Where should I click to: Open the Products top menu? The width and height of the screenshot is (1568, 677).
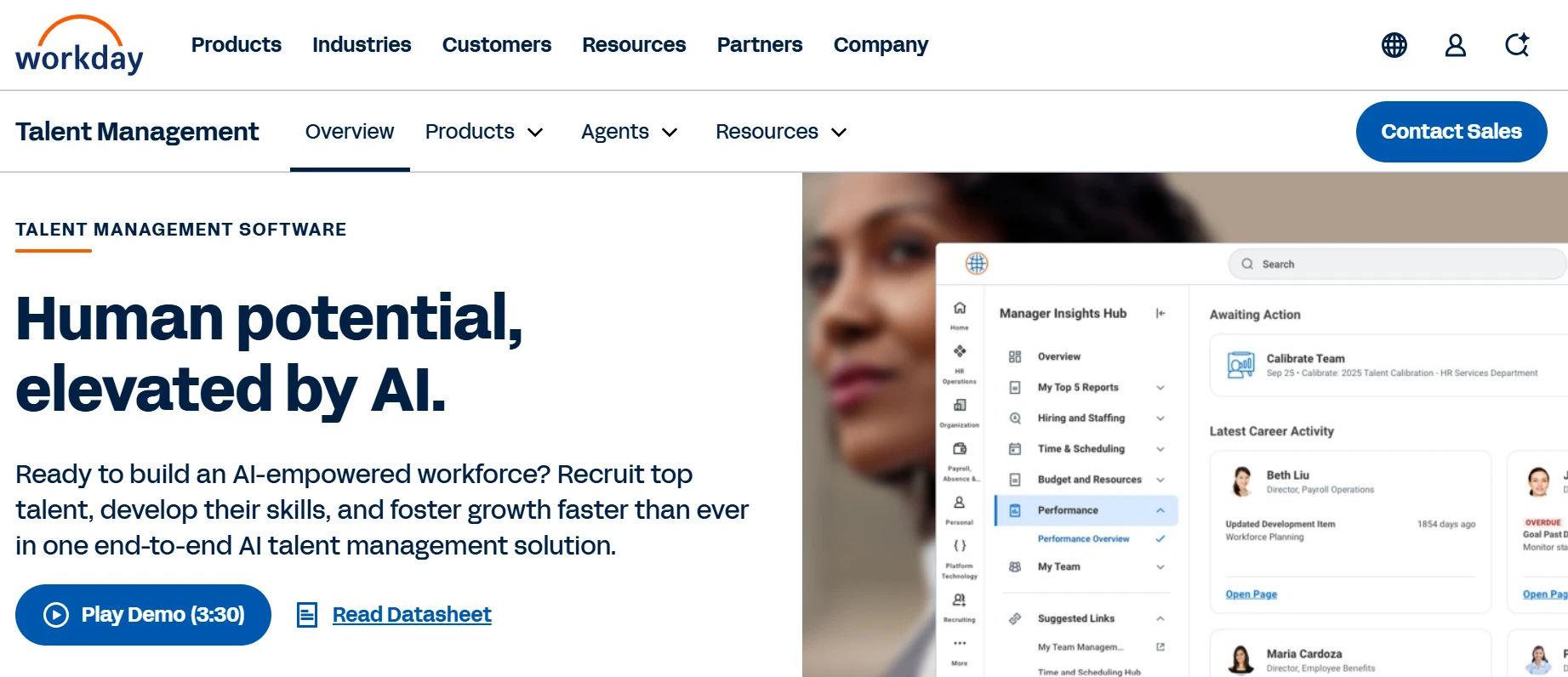click(x=237, y=45)
